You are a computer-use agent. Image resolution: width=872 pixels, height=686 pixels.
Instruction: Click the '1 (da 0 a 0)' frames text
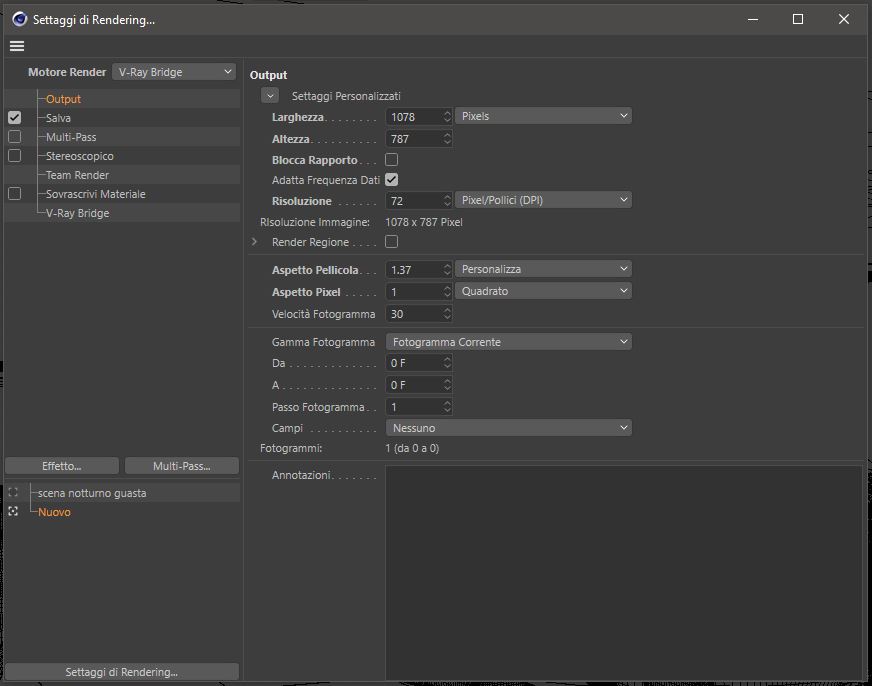pyautogui.click(x=412, y=448)
